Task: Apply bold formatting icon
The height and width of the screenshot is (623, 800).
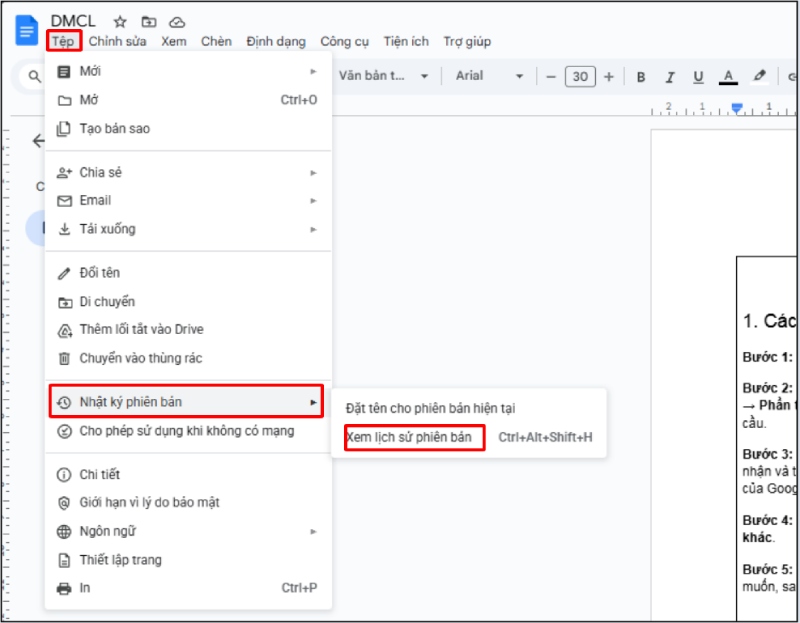Action: point(639,76)
